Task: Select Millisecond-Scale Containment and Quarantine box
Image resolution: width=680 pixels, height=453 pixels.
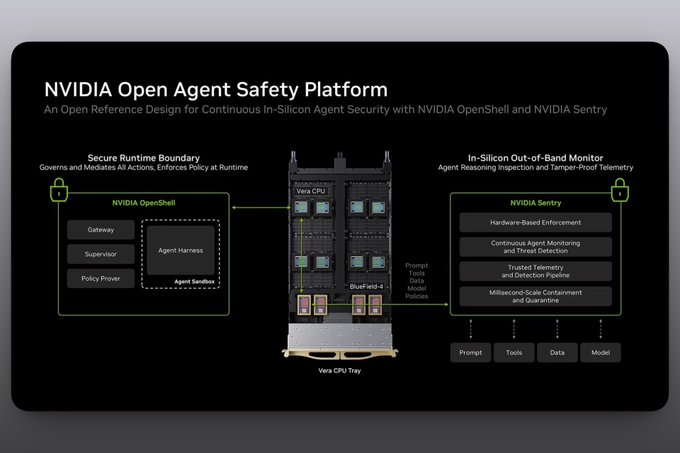Action: click(536, 296)
